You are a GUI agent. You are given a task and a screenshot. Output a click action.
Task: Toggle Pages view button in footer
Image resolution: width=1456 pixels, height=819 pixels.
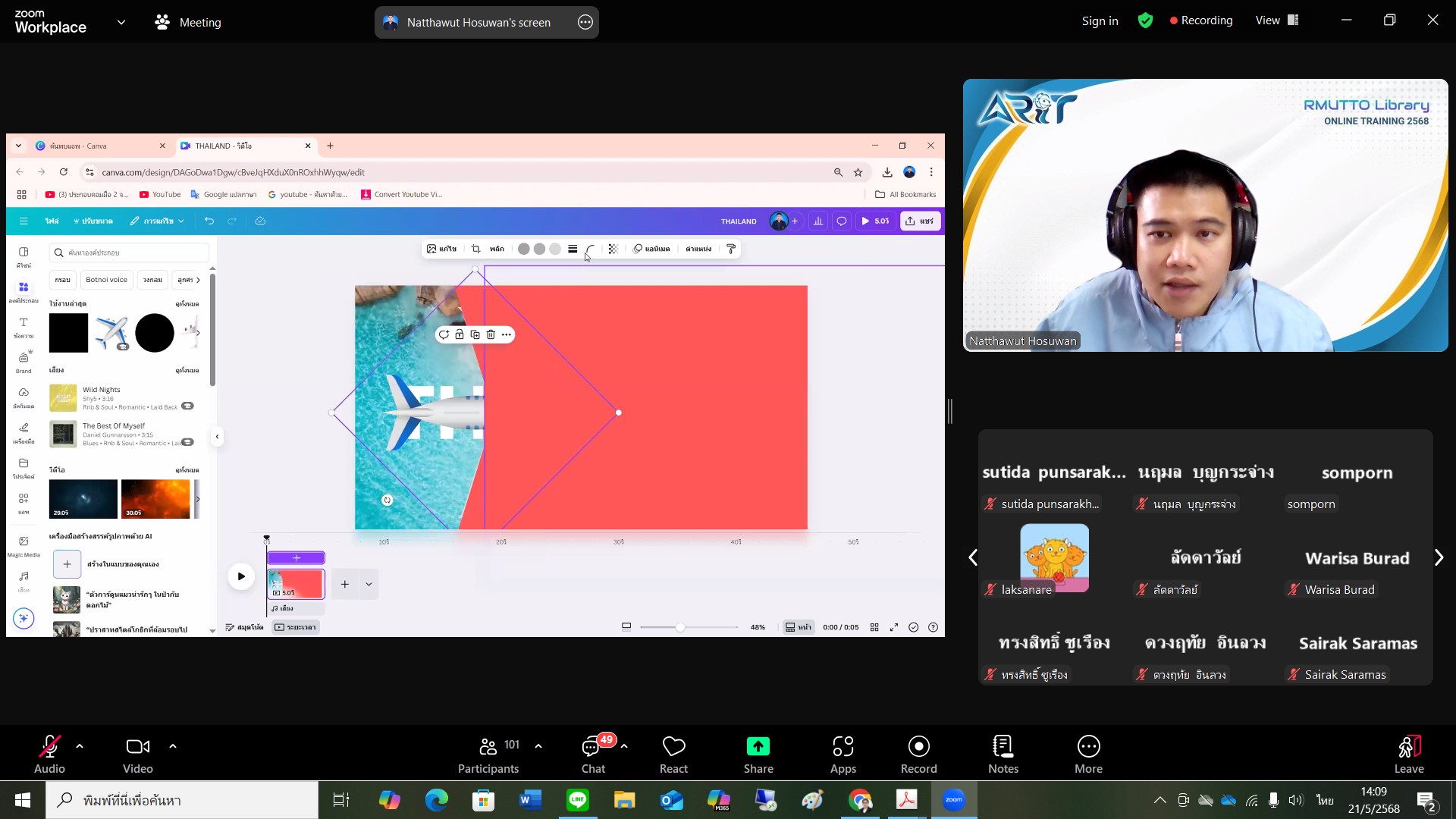799,627
